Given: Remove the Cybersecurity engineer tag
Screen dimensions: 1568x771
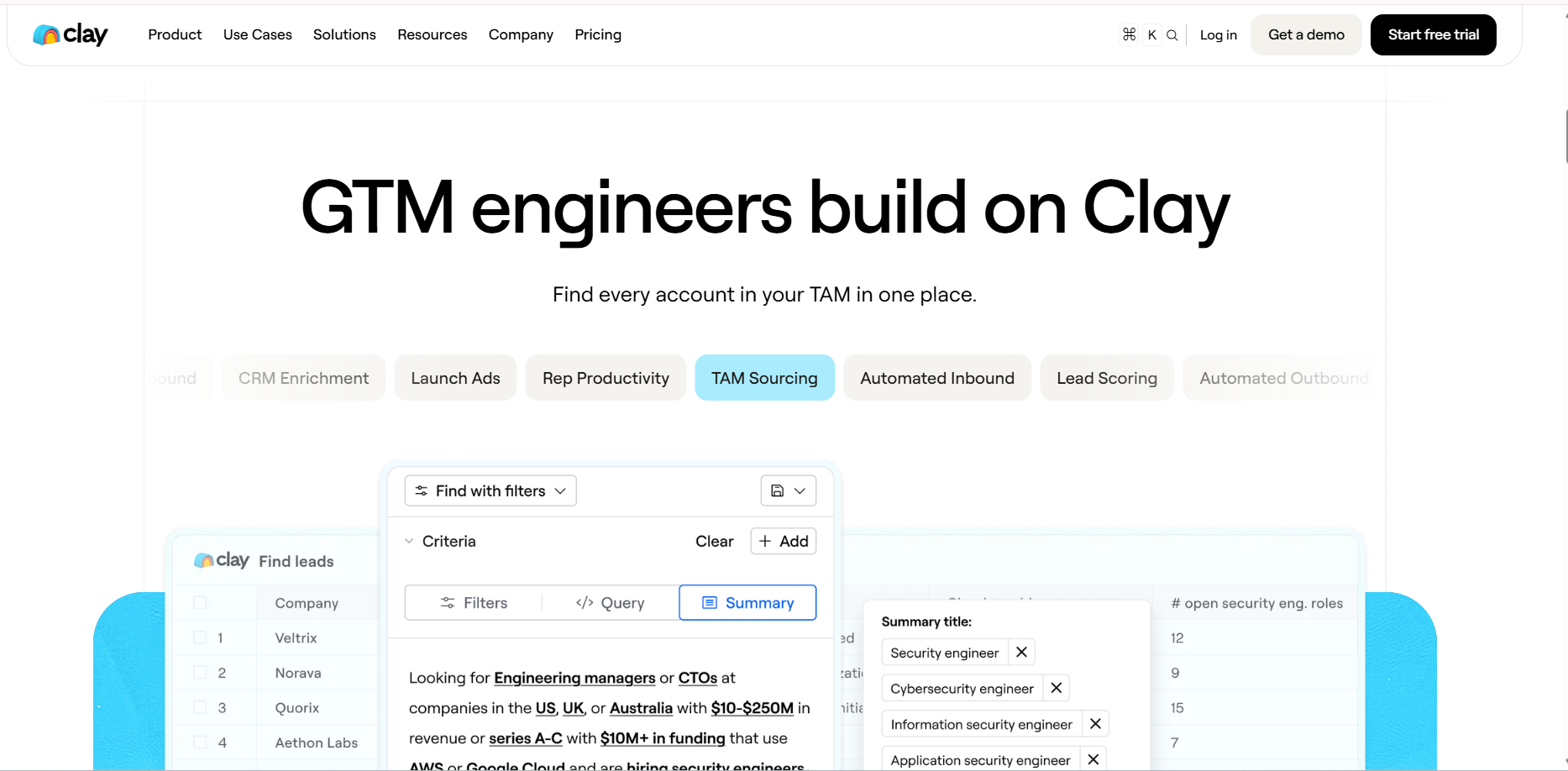Looking at the screenshot, I should tap(1057, 688).
